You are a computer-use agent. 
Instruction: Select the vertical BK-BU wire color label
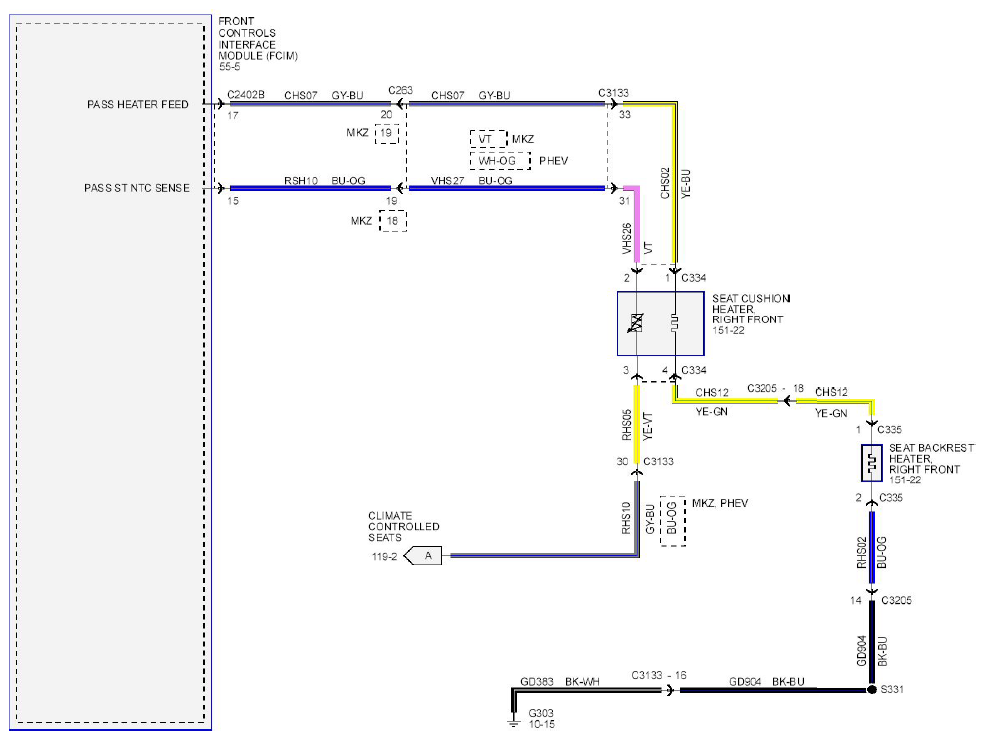coord(882,651)
